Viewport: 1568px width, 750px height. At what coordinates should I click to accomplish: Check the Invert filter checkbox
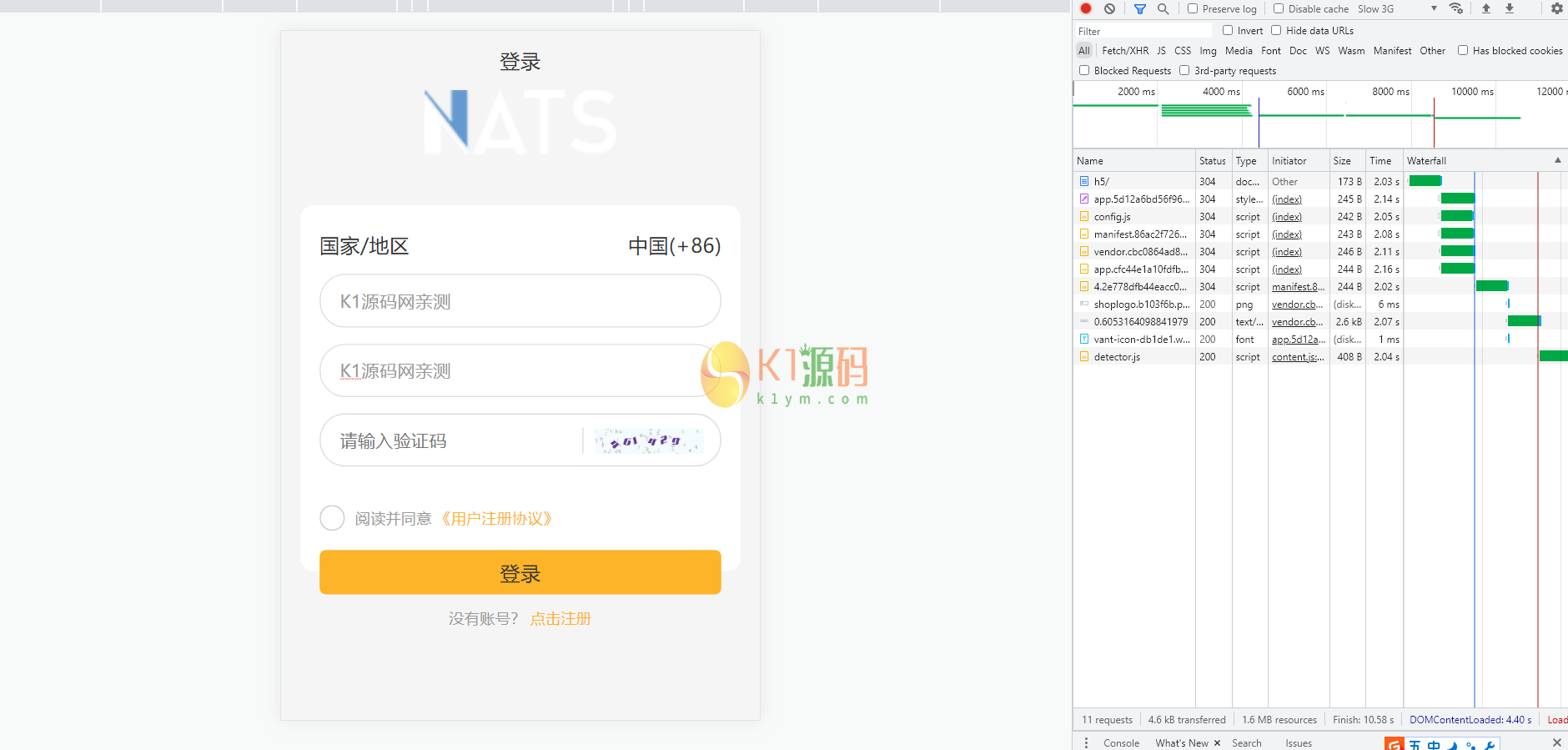1228,30
